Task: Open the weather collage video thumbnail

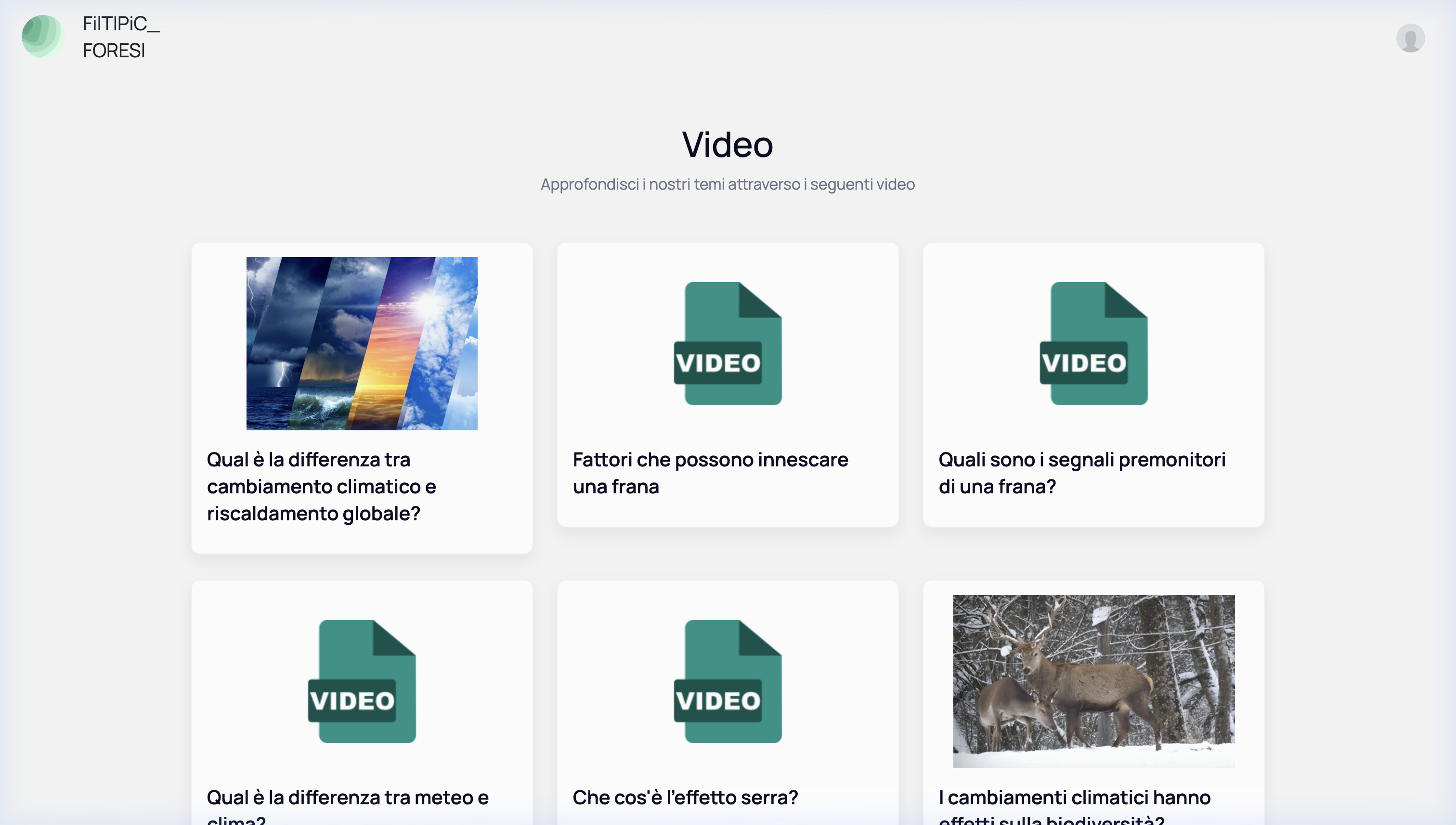Action: 362,343
